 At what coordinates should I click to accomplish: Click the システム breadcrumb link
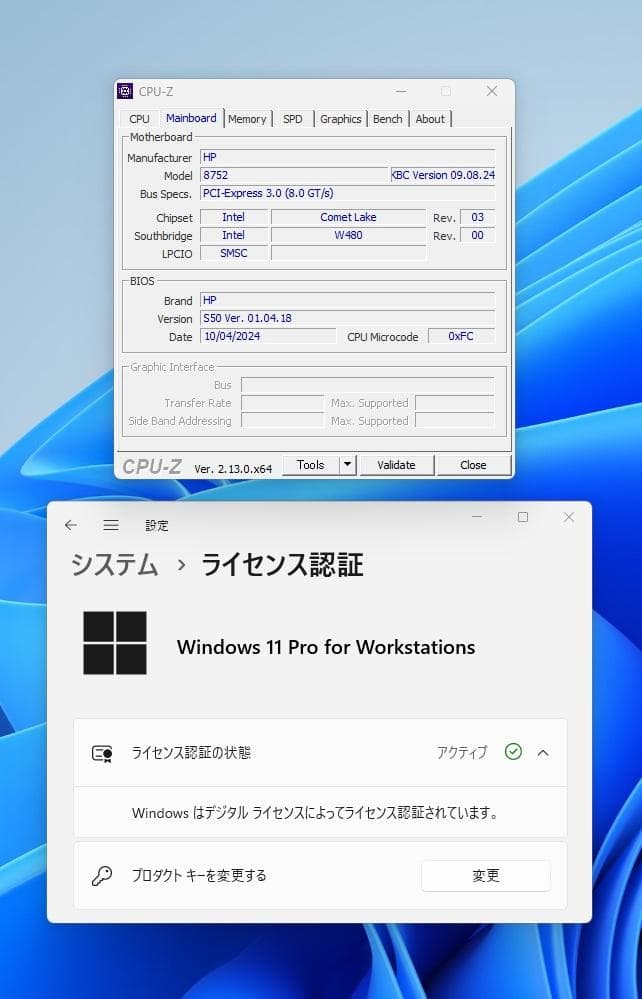(115, 565)
